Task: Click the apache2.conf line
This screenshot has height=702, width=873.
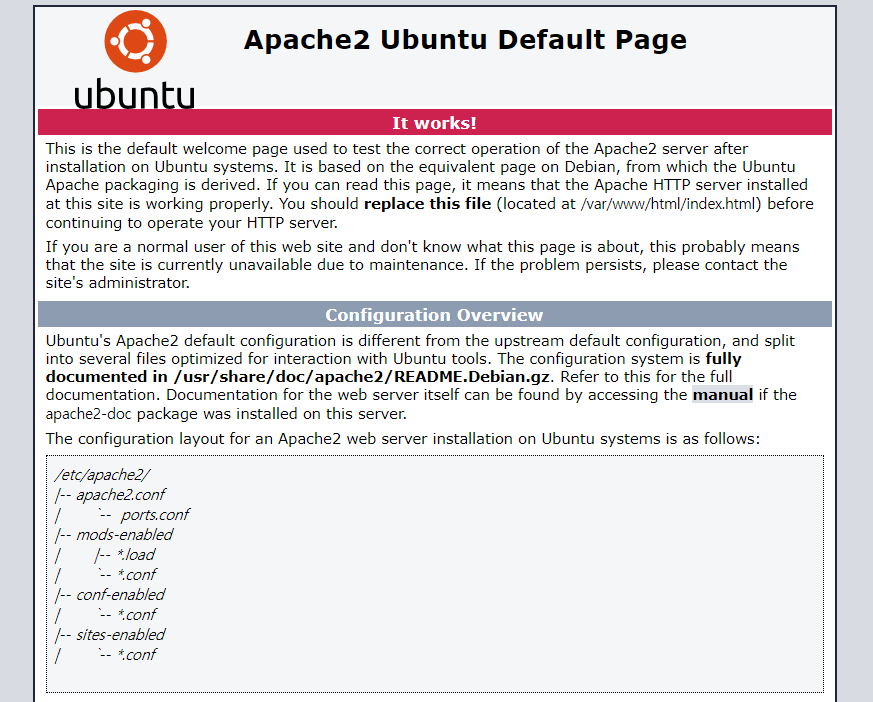Action: click(110, 495)
